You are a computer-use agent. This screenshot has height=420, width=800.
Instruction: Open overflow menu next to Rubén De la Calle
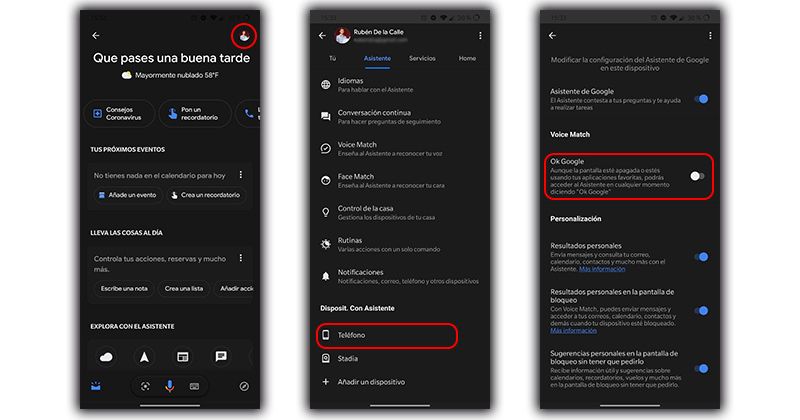(480, 35)
